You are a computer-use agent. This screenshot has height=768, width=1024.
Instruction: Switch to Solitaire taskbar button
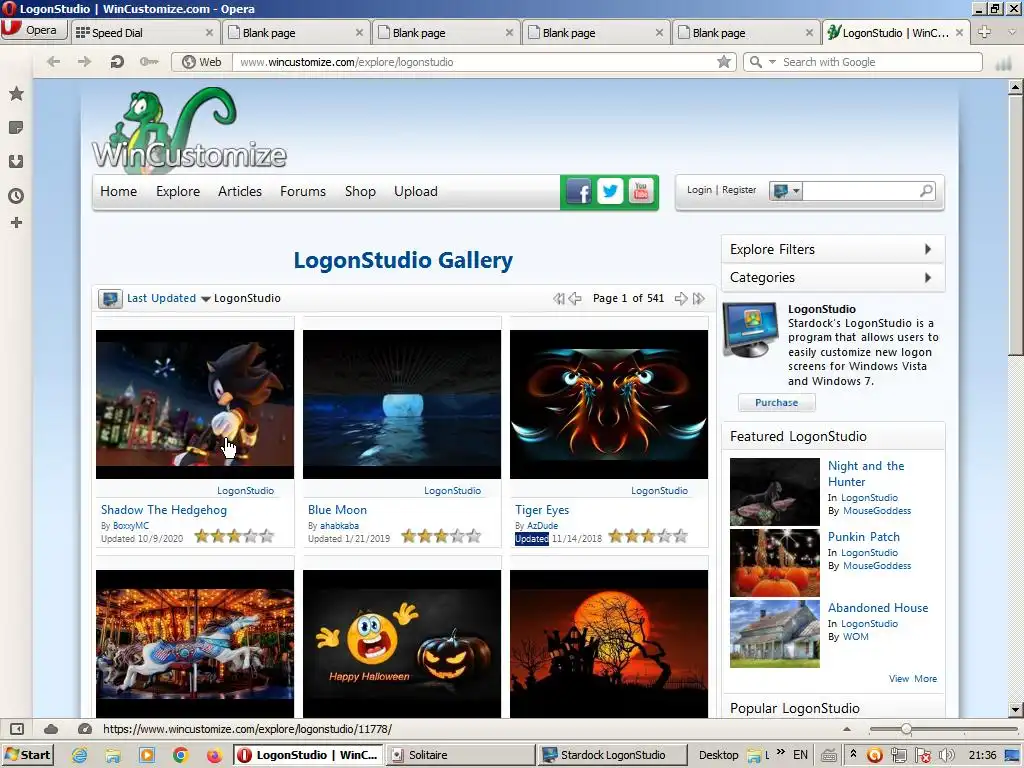pyautogui.click(x=460, y=755)
